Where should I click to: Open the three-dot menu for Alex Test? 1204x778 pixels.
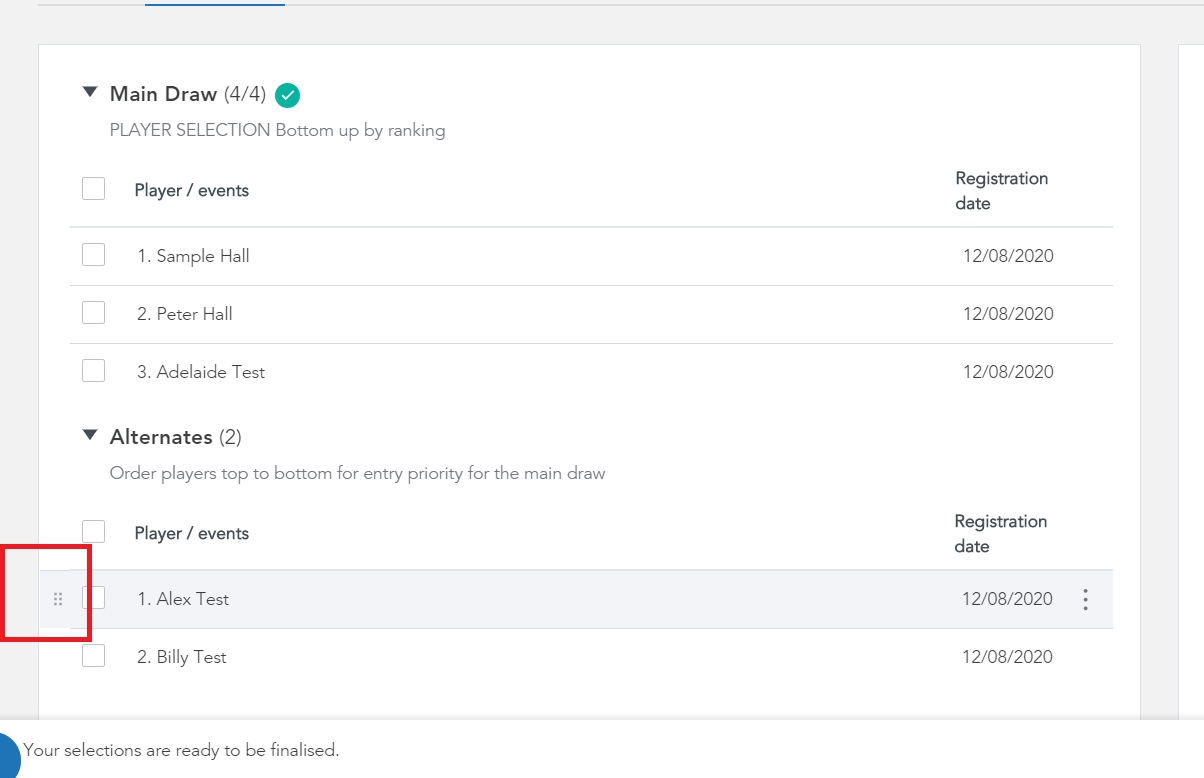tap(1085, 599)
